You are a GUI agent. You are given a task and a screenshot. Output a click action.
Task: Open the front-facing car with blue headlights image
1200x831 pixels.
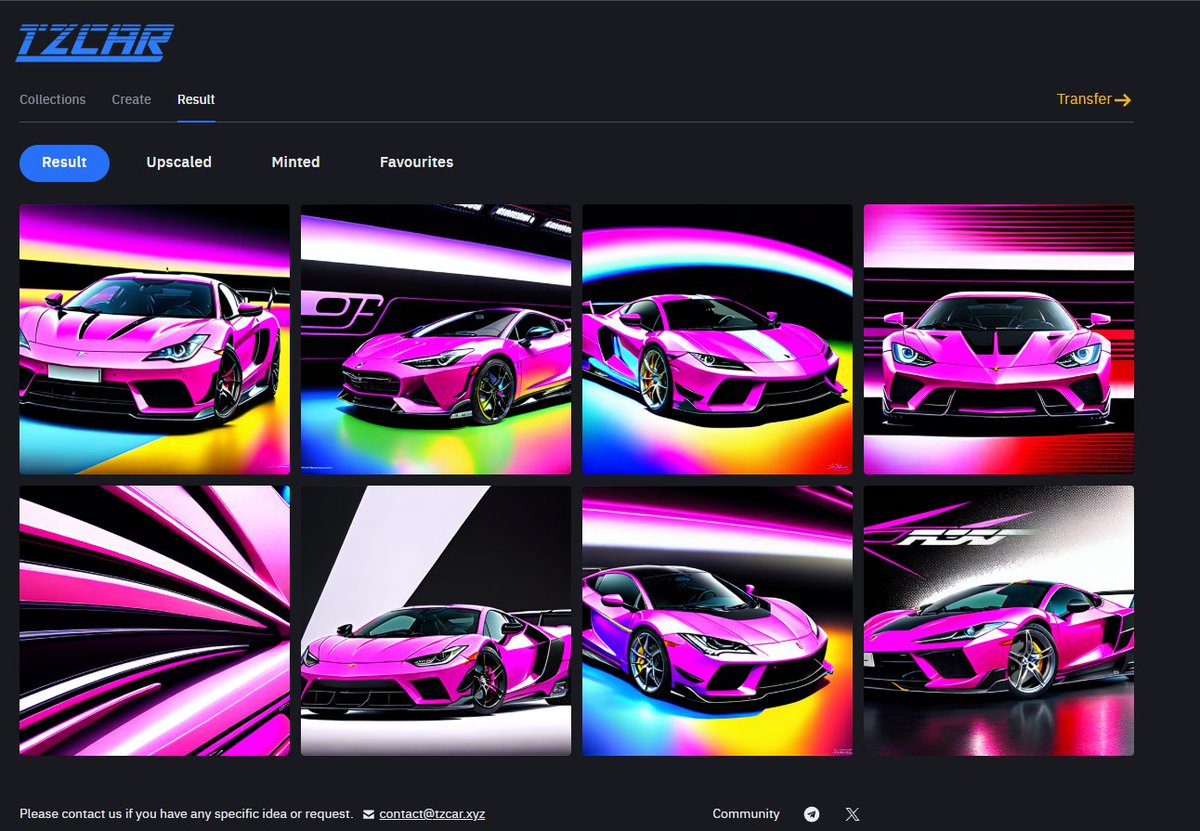click(x=998, y=338)
